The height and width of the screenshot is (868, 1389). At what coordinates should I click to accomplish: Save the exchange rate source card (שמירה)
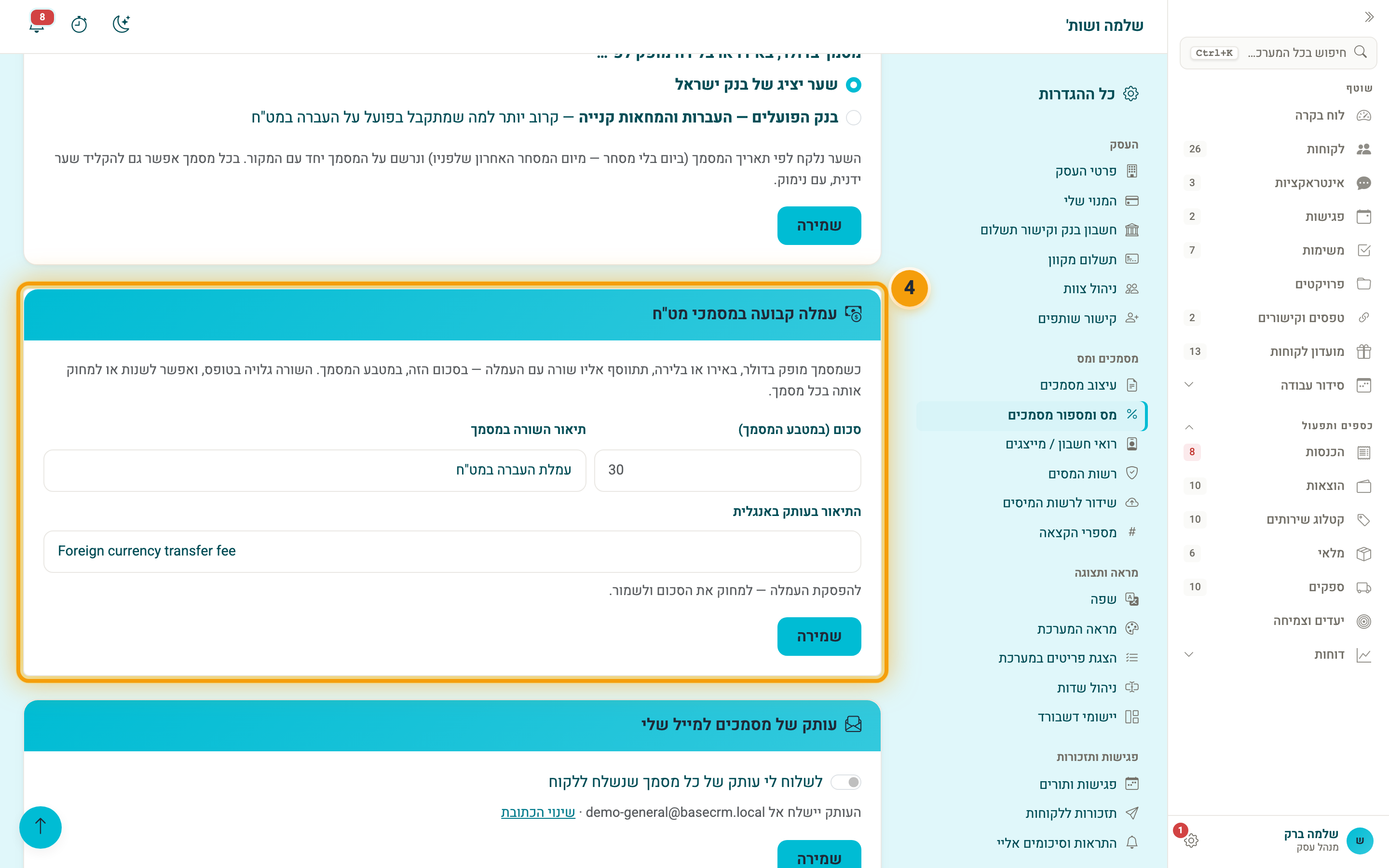pos(819,226)
